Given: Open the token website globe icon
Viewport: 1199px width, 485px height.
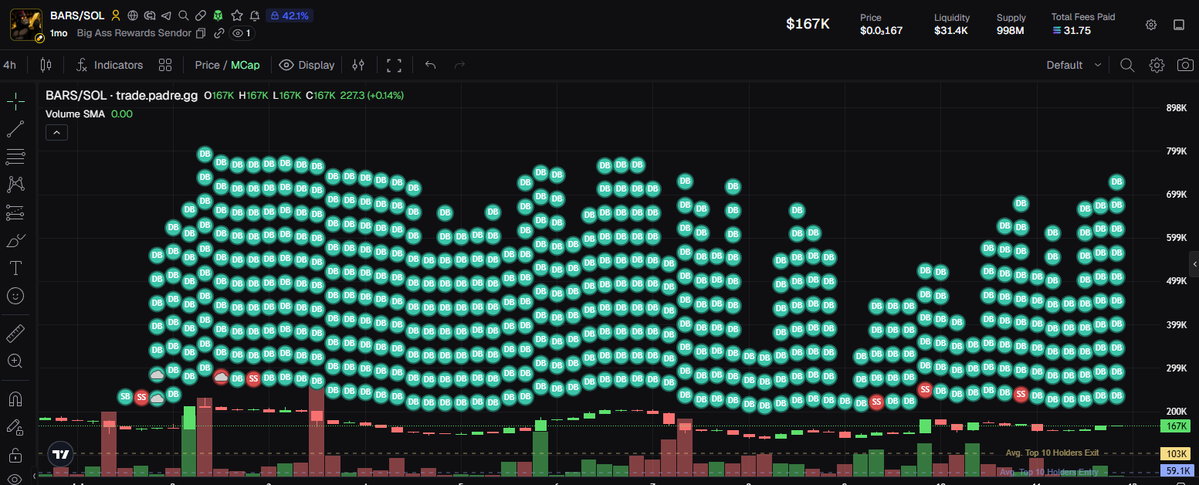Looking at the screenshot, I should pyautogui.click(x=133, y=15).
